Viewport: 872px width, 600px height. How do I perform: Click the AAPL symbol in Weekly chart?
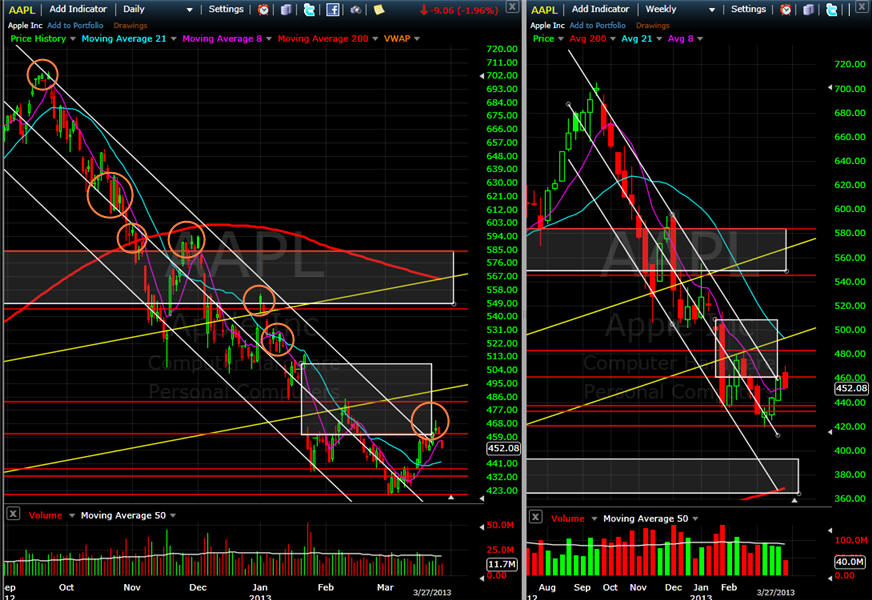[x=544, y=10]
